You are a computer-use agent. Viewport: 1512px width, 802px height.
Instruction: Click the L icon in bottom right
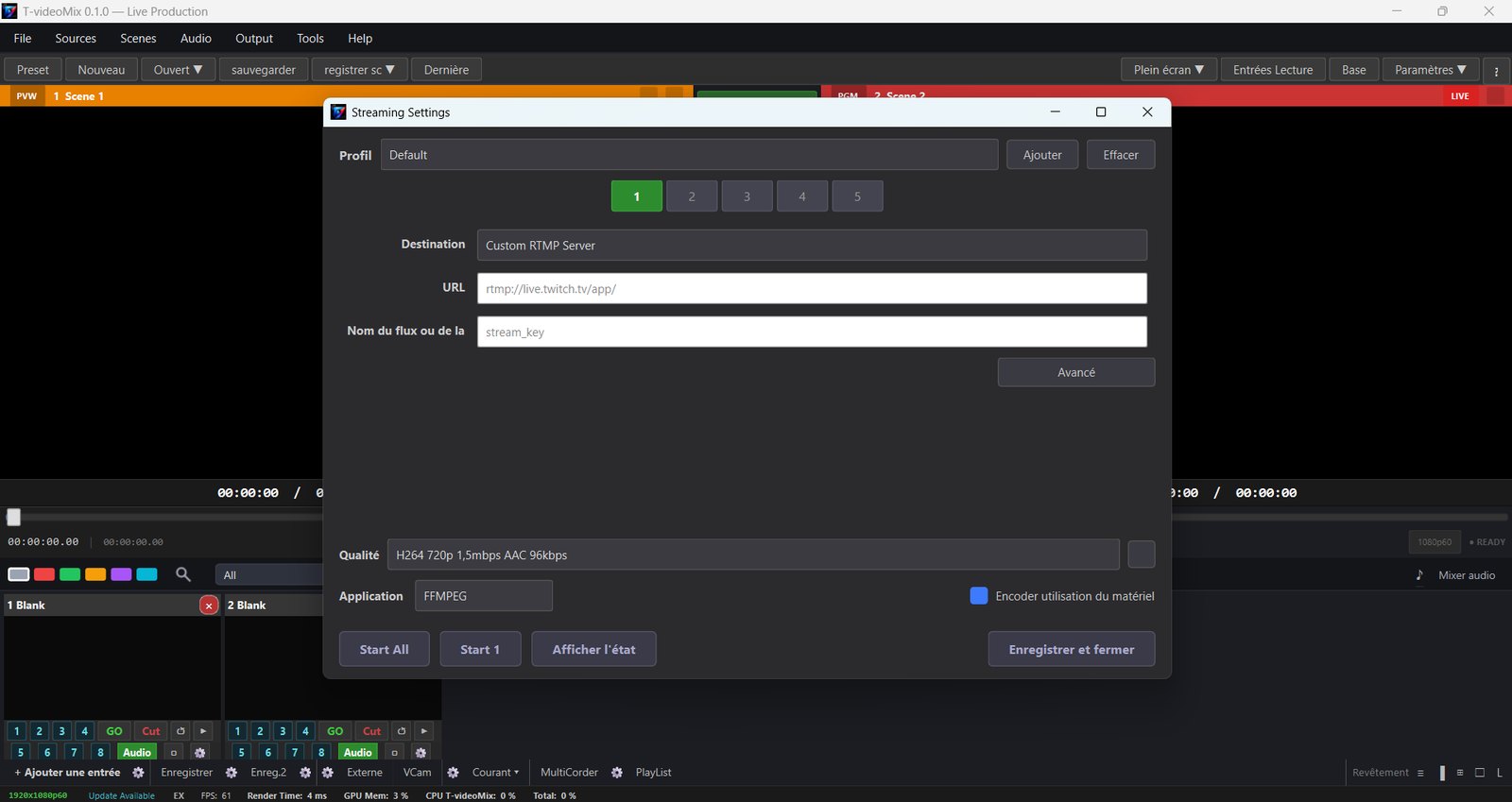[1499, 773]
